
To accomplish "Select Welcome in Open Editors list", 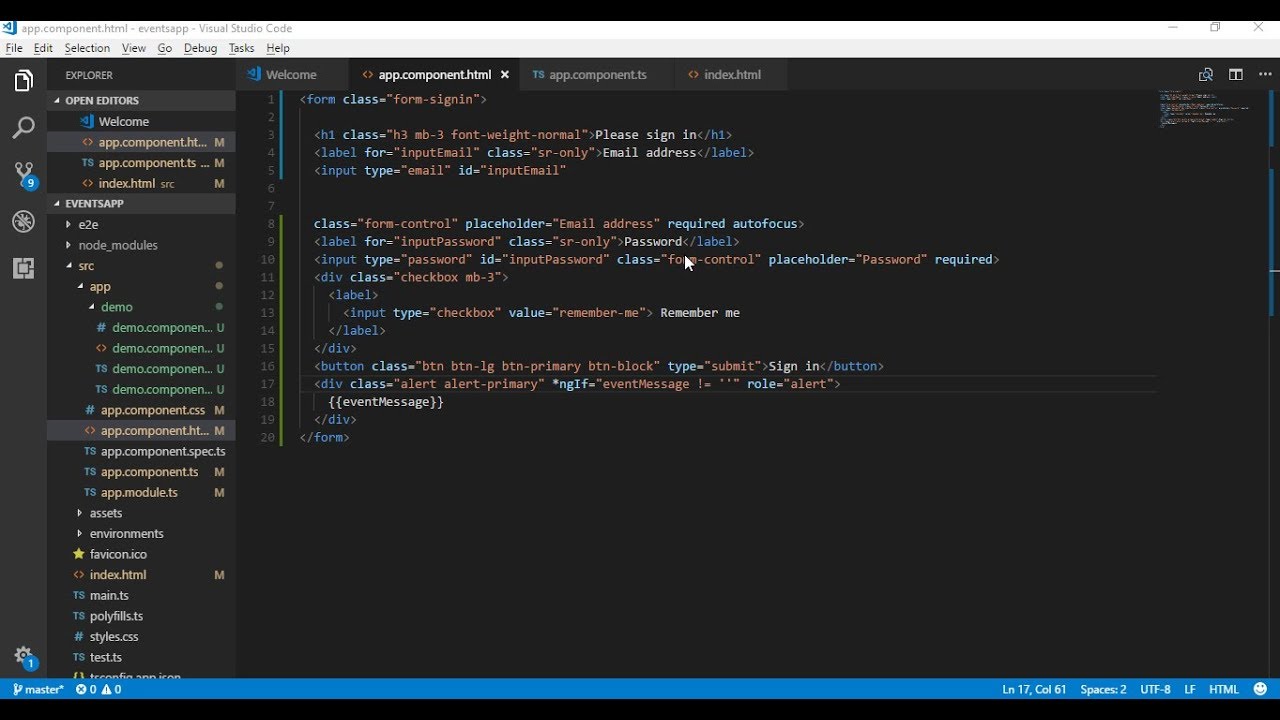I will (141, 121).
